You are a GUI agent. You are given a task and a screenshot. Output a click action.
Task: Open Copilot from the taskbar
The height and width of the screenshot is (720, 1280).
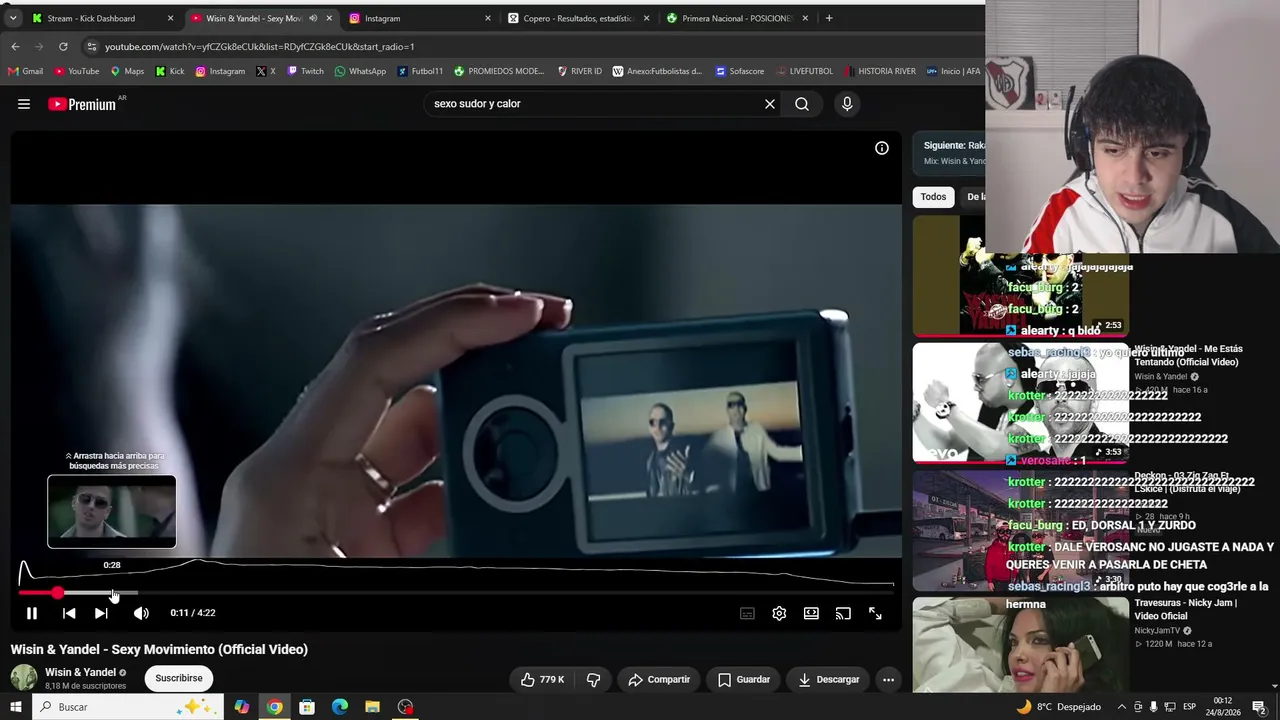[242, 707]
